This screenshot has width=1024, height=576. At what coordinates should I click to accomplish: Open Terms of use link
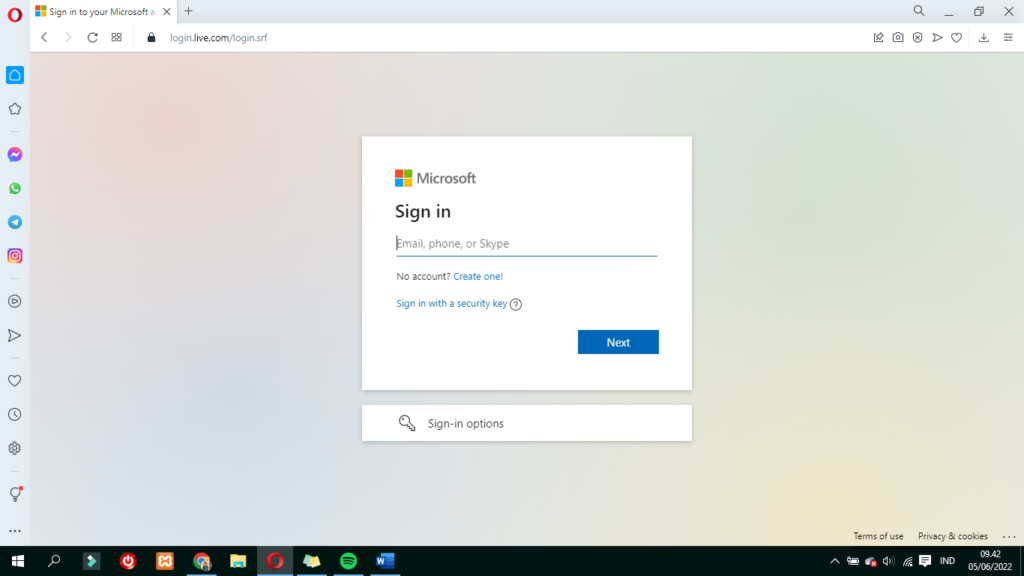[x=878, y=536]
